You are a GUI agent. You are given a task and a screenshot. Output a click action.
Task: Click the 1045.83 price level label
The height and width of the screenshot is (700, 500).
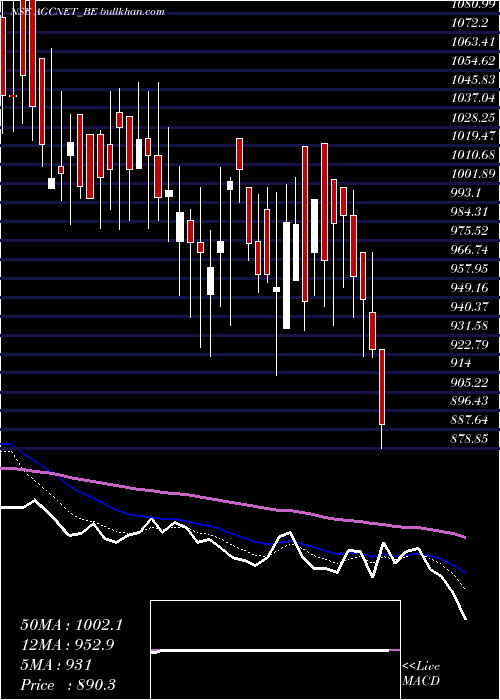(473, 79)
